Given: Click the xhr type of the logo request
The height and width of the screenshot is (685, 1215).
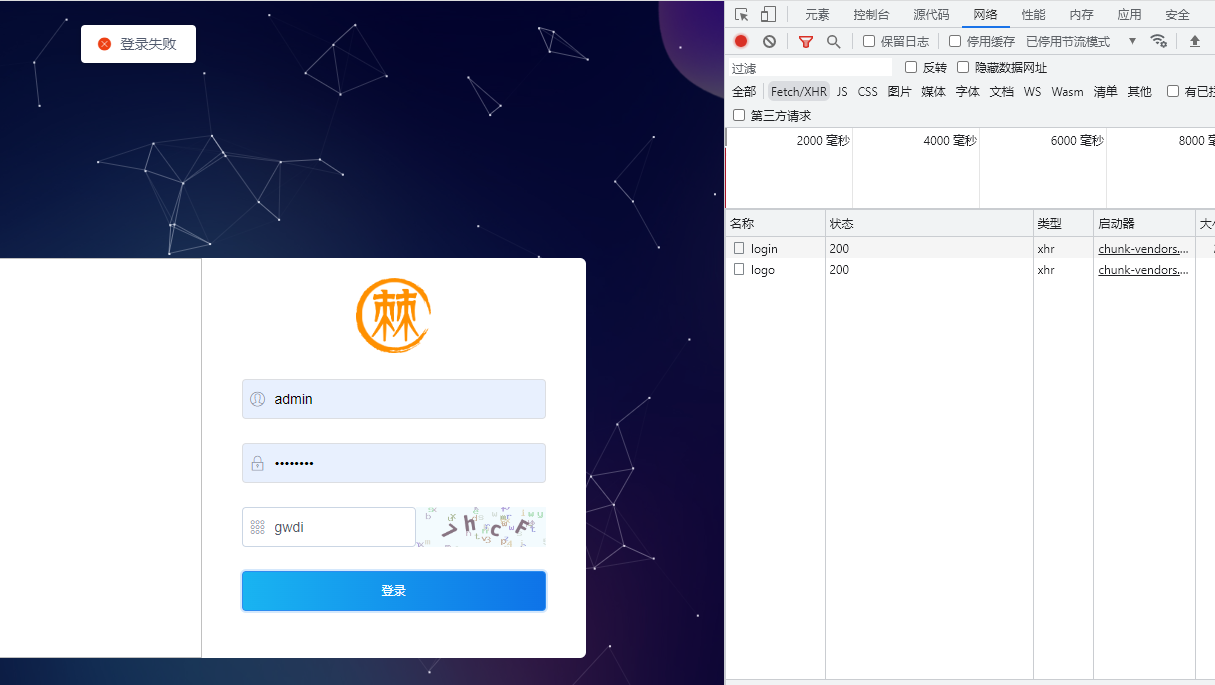Looking at the screenshot, I should [1046, 270].
